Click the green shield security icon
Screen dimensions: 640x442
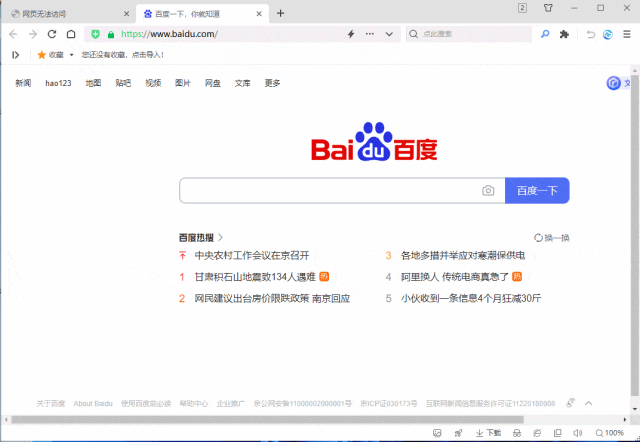click(96, 34)
